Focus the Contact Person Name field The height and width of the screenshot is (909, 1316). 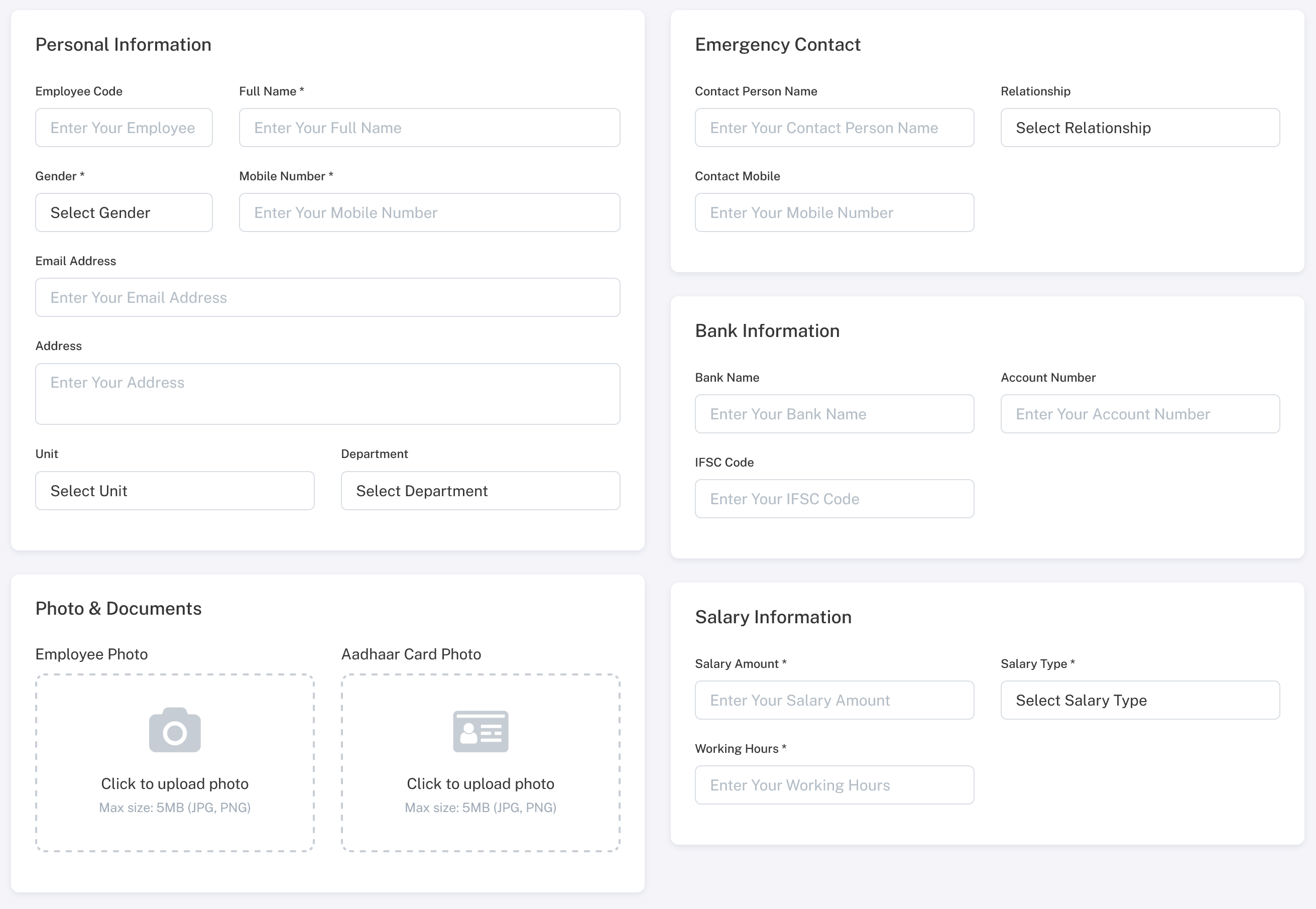click(833, 128)
